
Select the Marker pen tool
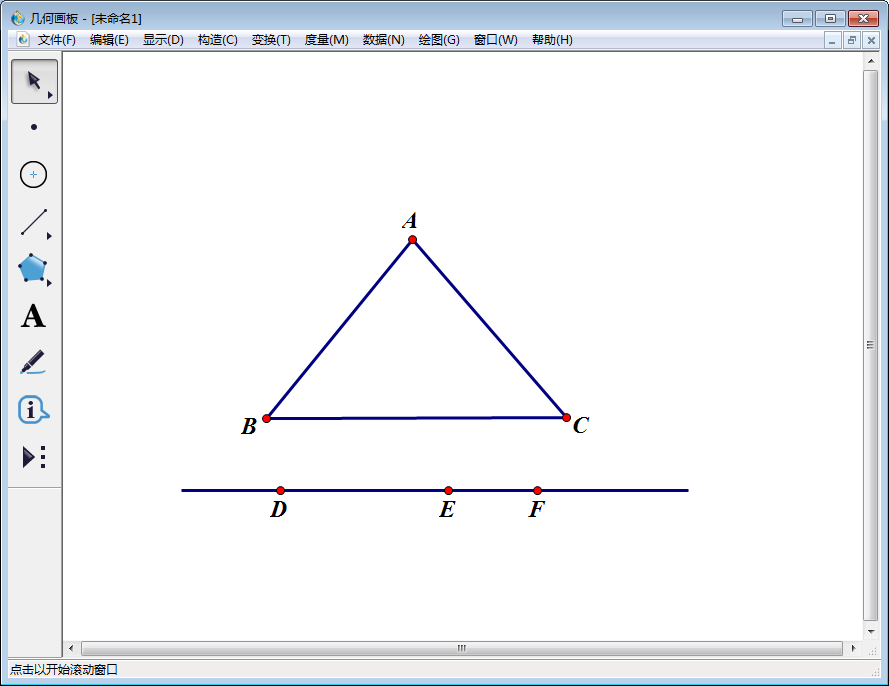(x=33, y=362)
